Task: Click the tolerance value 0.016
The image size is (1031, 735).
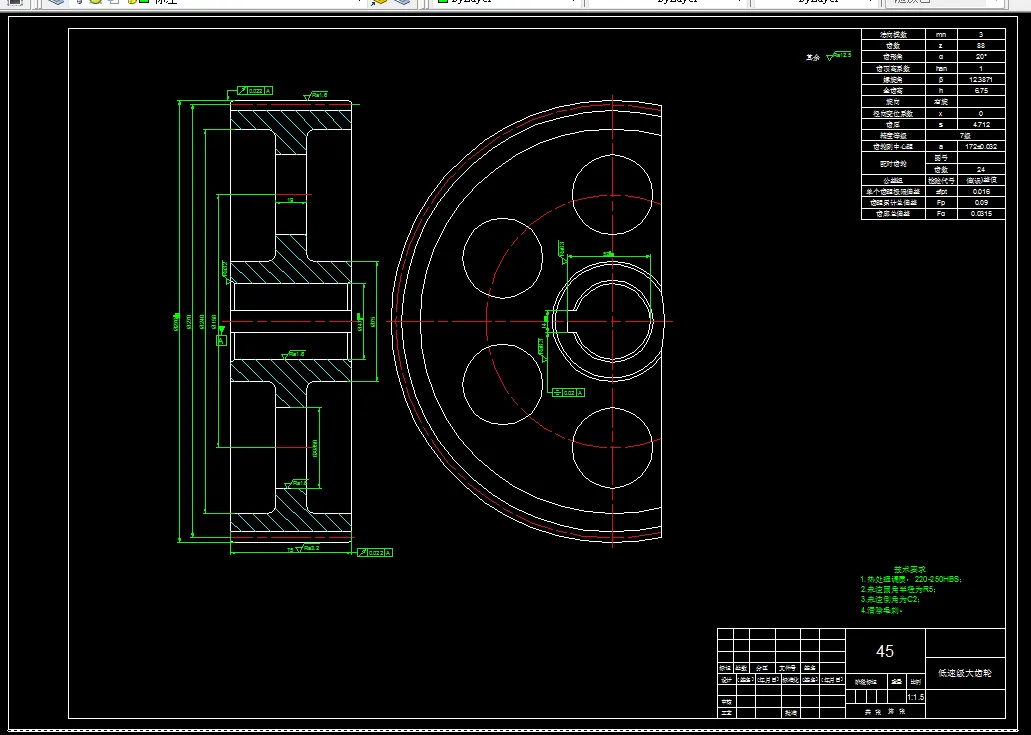Action: (x=981, y=191)
